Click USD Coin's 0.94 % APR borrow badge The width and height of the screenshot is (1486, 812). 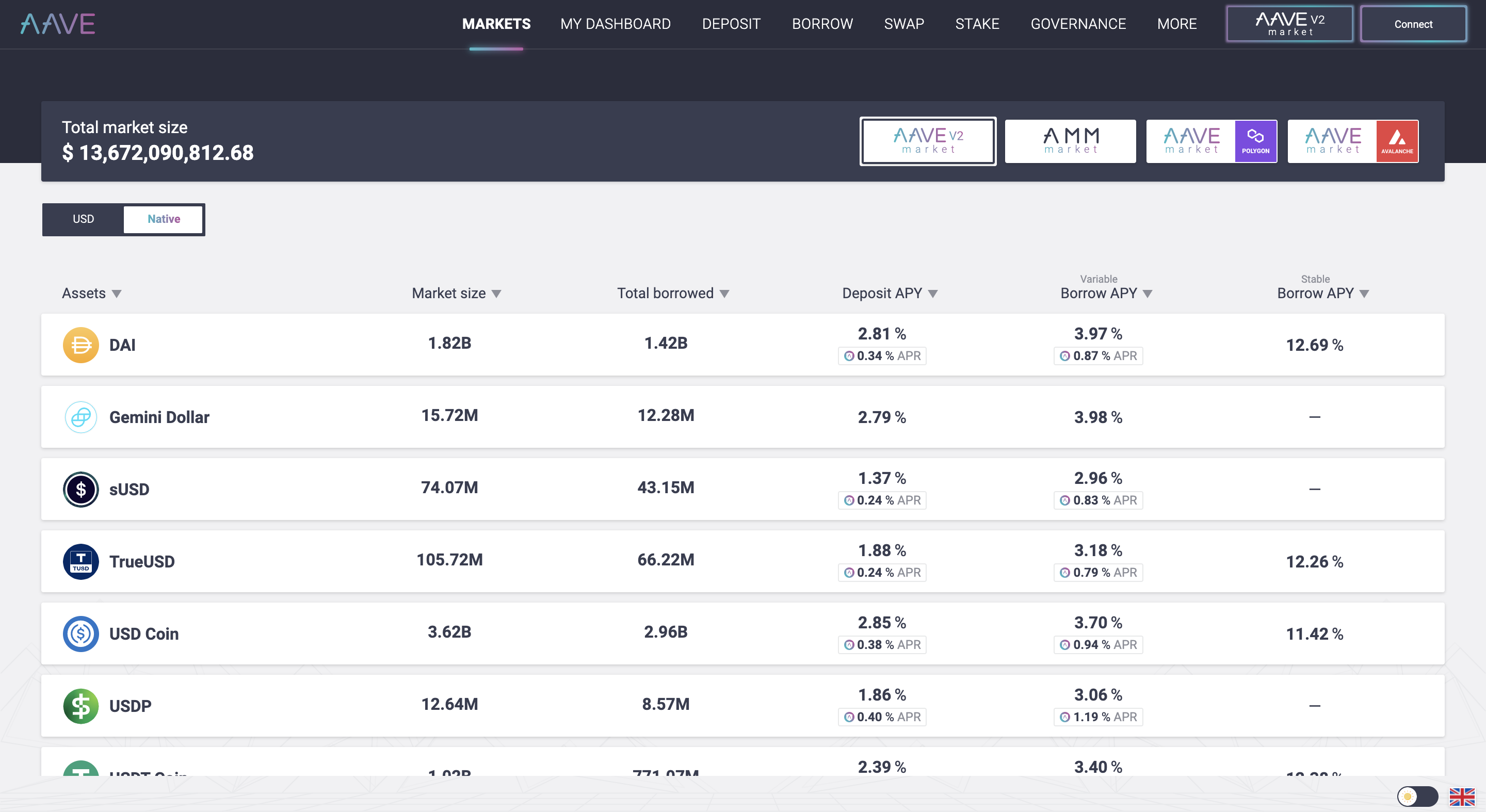click(1099, 644)
